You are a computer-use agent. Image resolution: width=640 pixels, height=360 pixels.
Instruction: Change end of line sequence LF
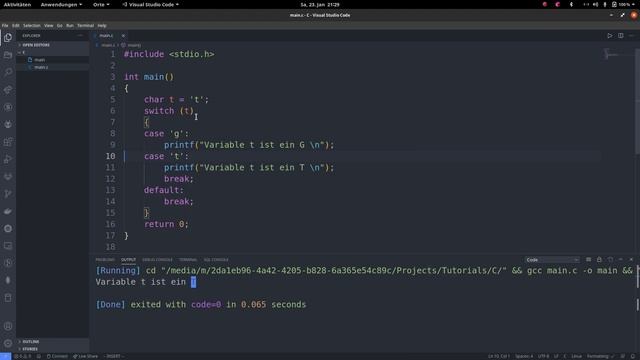tap(556, 356)
